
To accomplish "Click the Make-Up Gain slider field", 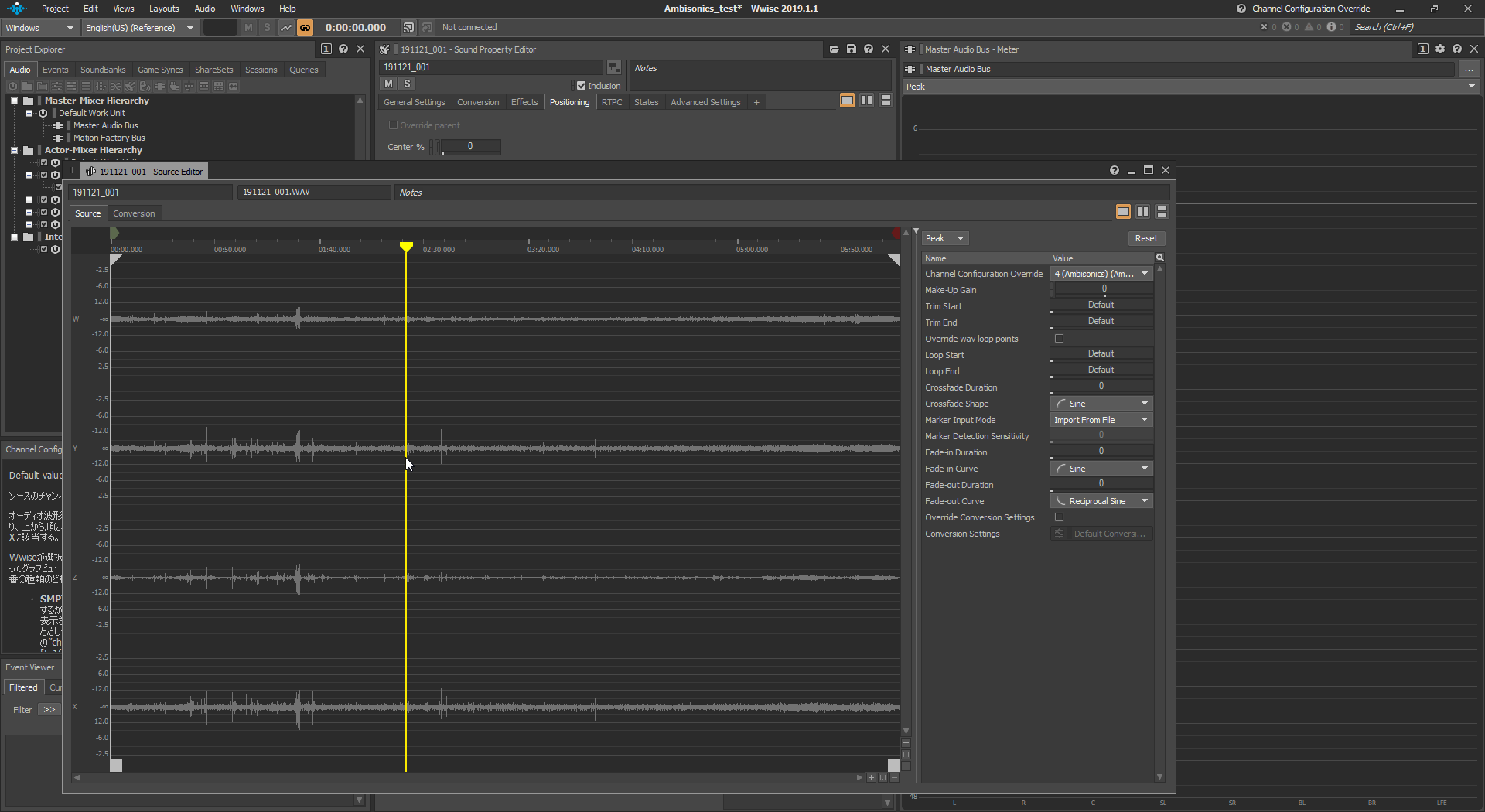I will click(1101, 290).
